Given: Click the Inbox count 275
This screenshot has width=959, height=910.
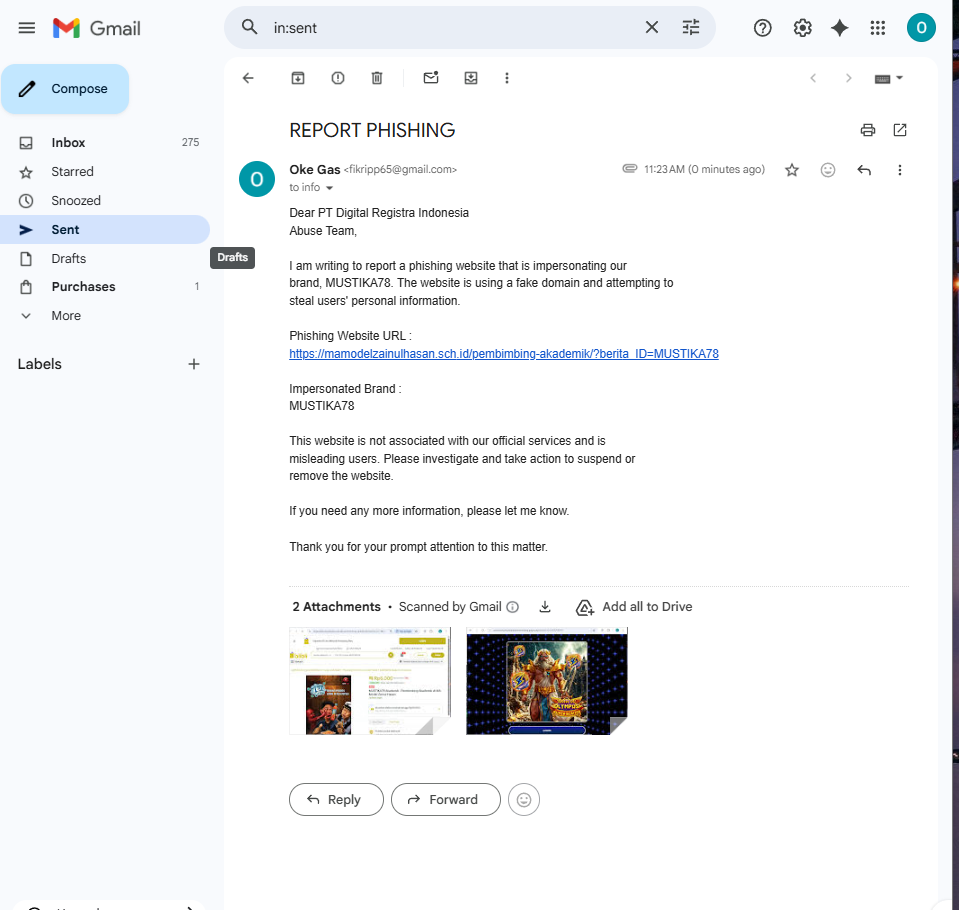Looking at the screenshot, I should pos(190,142).
